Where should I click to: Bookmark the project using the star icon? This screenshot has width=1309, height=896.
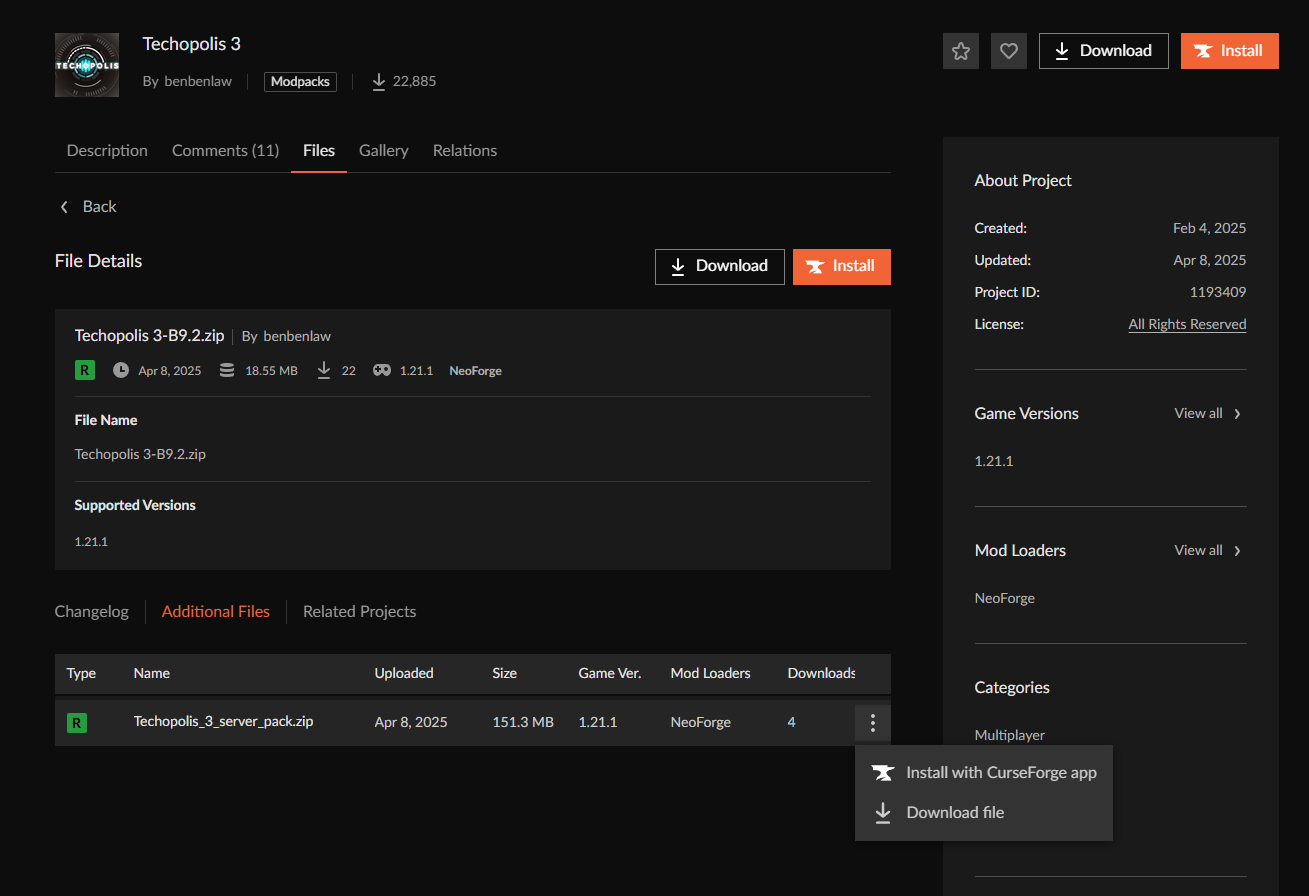[960, 50]
